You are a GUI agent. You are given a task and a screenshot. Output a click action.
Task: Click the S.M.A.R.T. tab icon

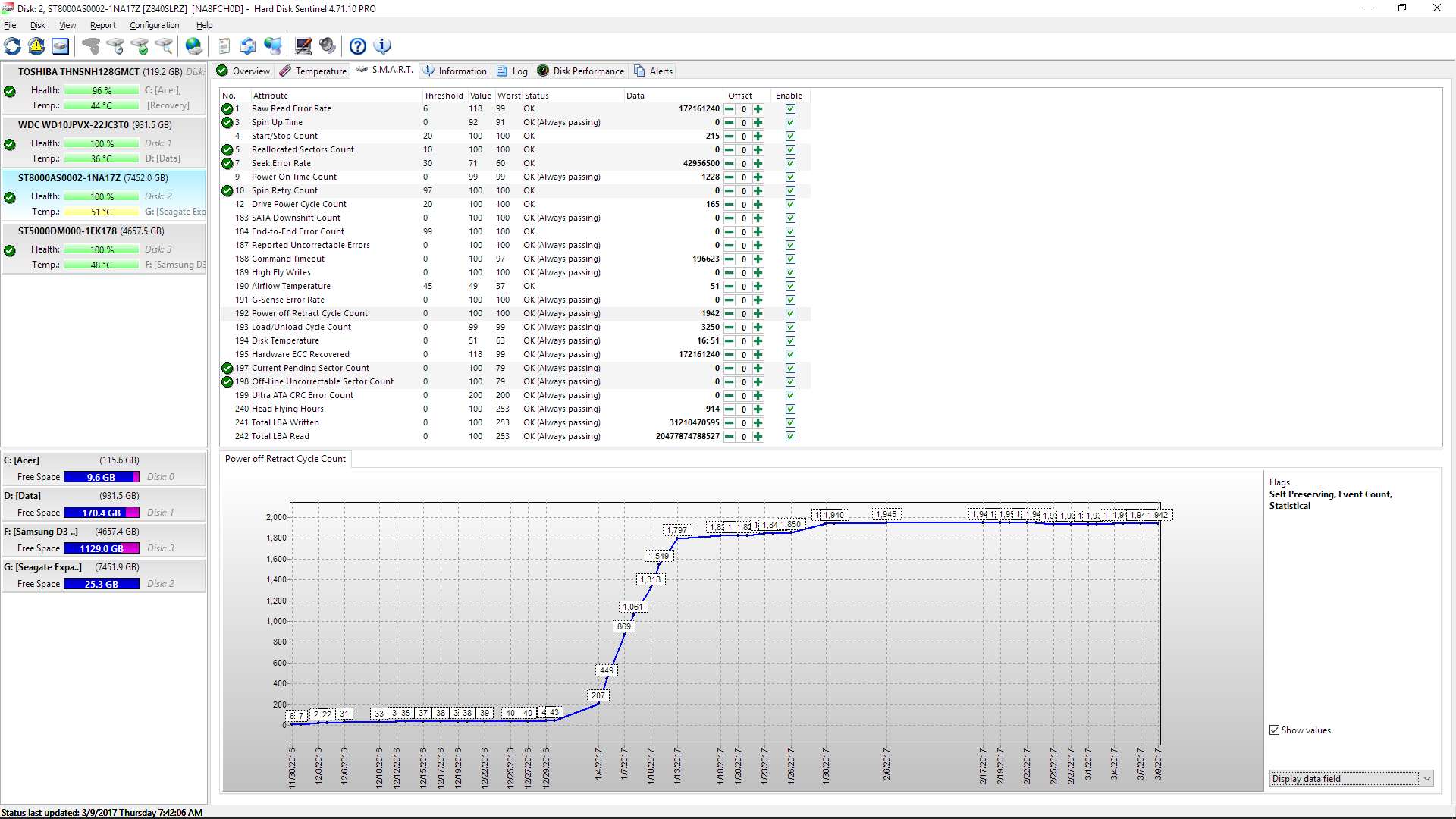point(361,70)
